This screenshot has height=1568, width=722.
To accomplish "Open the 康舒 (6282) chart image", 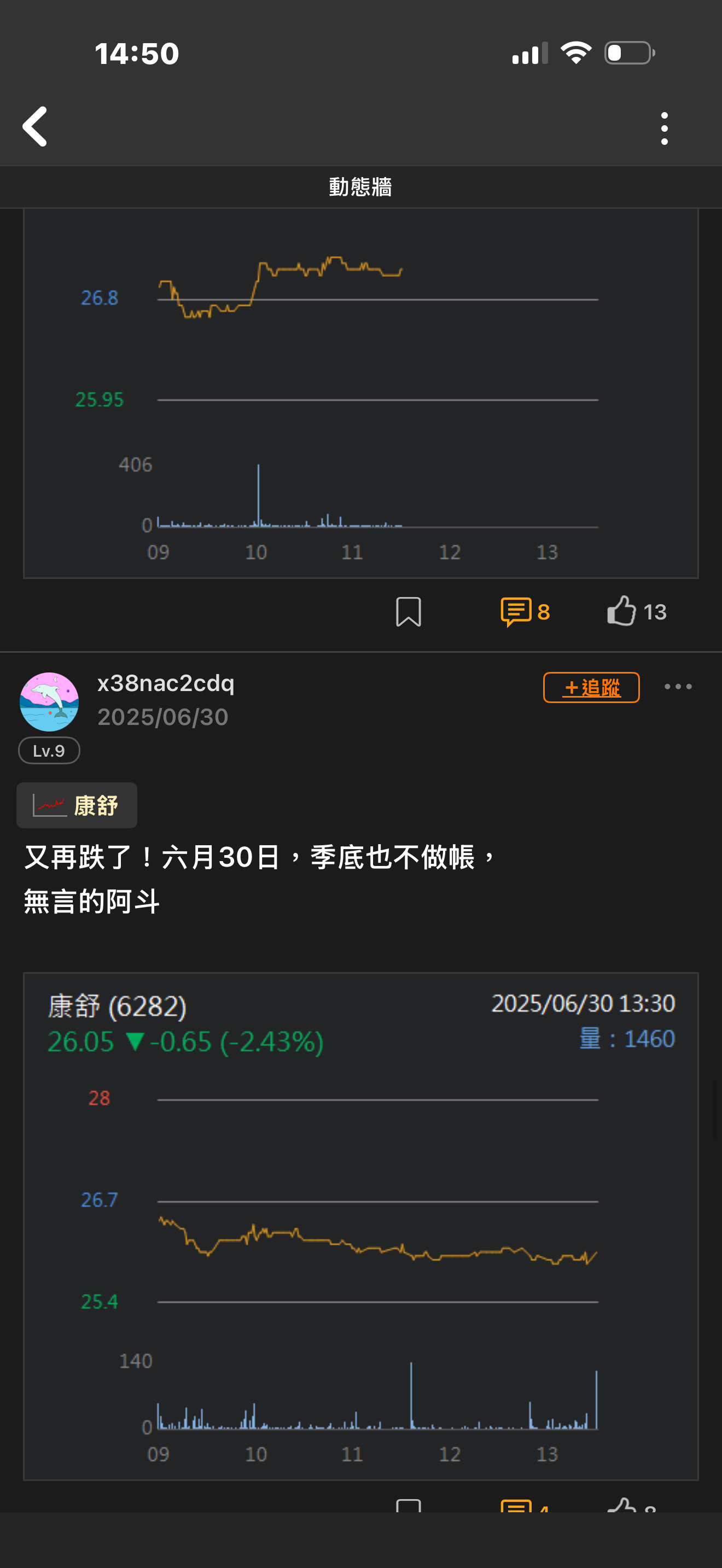I will click(x=360, y=1226).
